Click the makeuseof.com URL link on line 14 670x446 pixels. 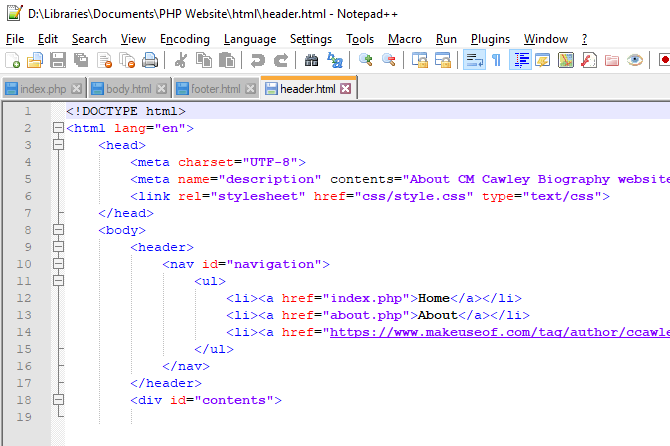coord(500,332)
